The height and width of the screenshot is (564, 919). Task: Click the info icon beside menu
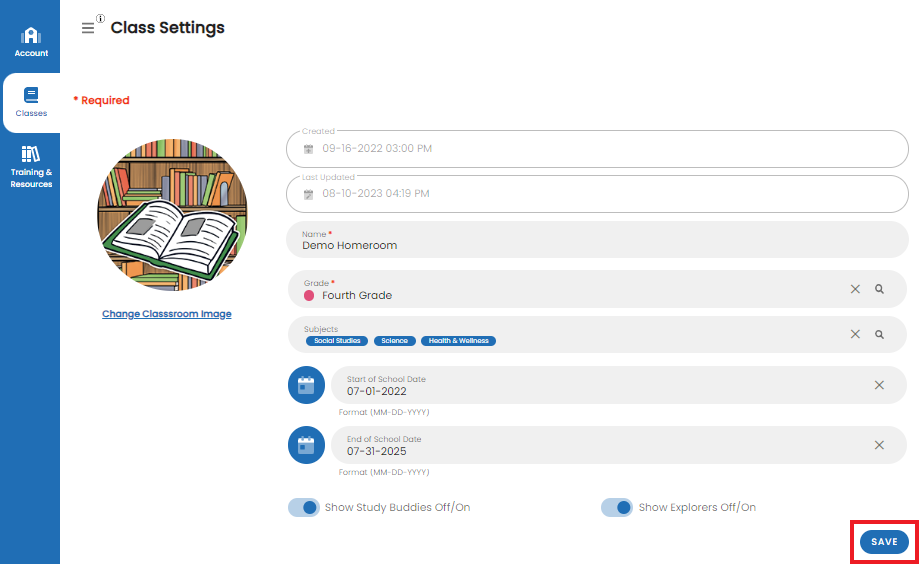coord(100,18)
